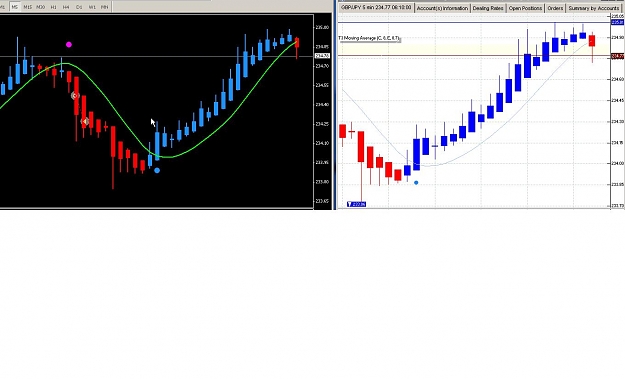The width and height of the screenshot is (625, 379).
Task: Open the Orders tab
Action: tap(555, 8)
